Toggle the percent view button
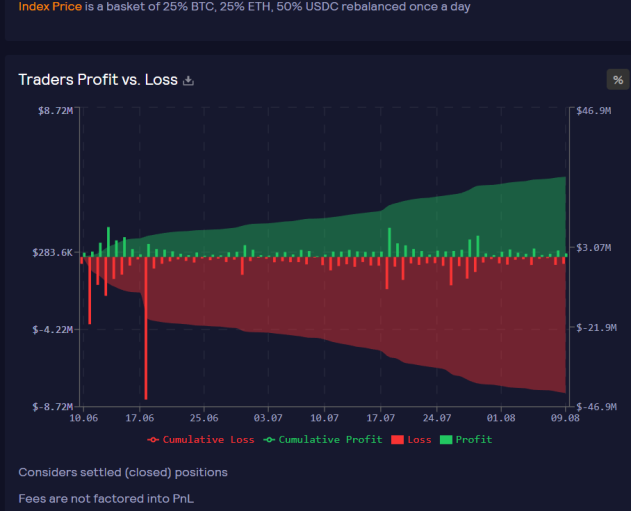Viewport: 631px width, 511px height. tap(618, 80)
